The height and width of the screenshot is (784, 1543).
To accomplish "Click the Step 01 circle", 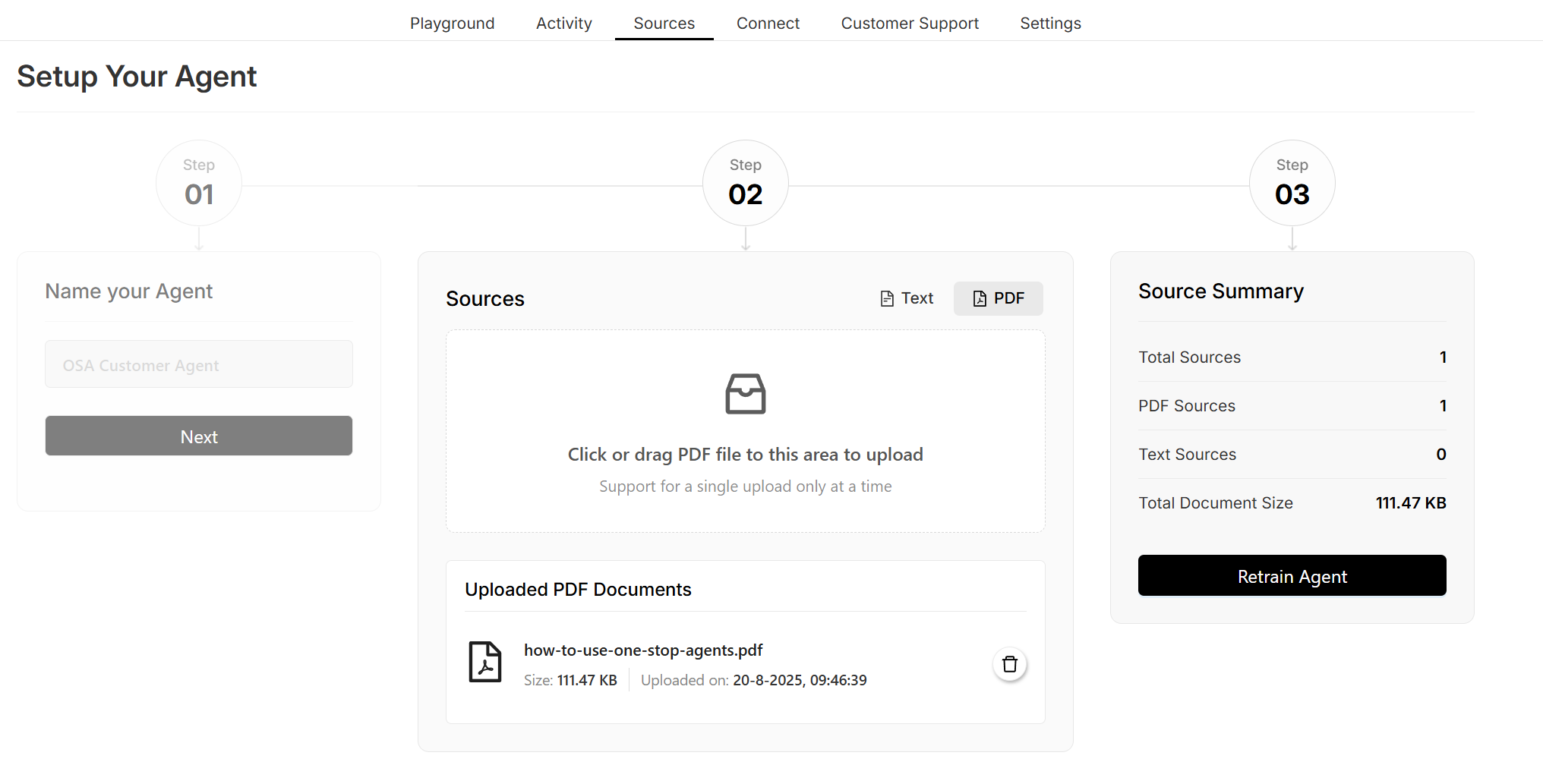I will tap(198, 182).
